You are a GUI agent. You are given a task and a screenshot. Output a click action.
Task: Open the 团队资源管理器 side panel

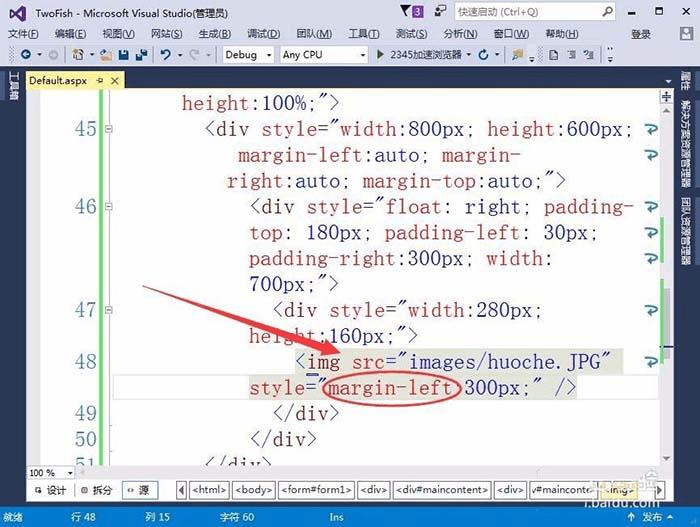click(685, 231)
